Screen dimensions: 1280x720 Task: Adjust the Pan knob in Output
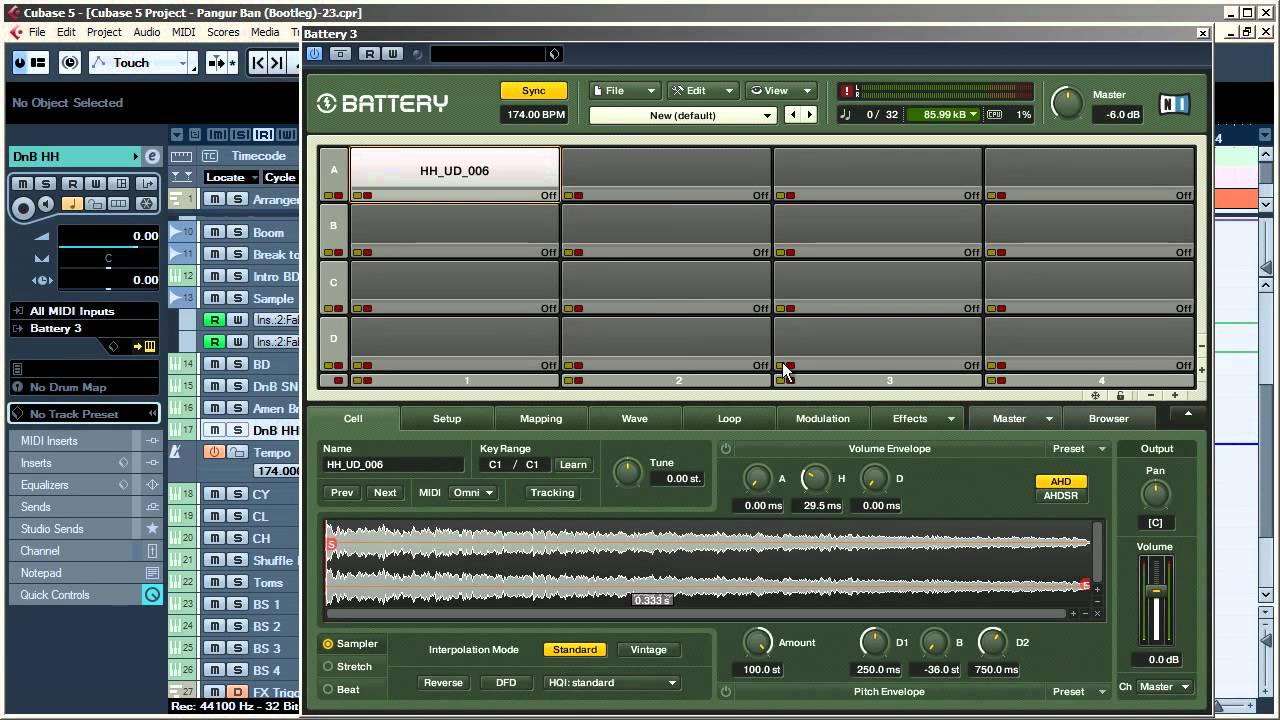pos(1155,494)
